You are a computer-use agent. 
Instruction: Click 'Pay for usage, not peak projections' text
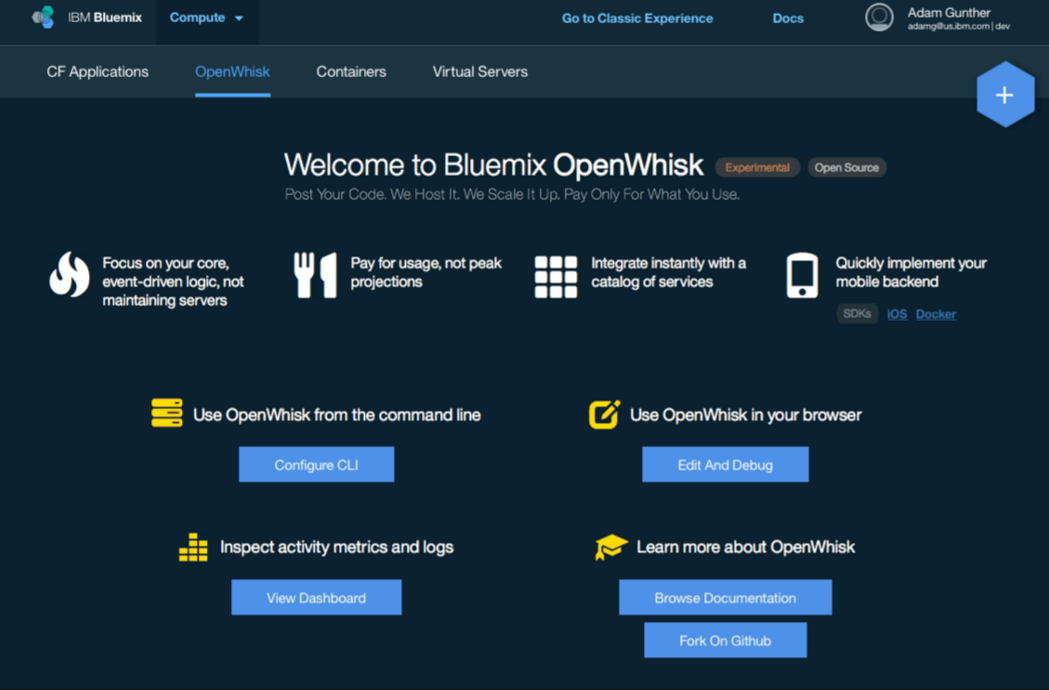(x=426, y=272)
